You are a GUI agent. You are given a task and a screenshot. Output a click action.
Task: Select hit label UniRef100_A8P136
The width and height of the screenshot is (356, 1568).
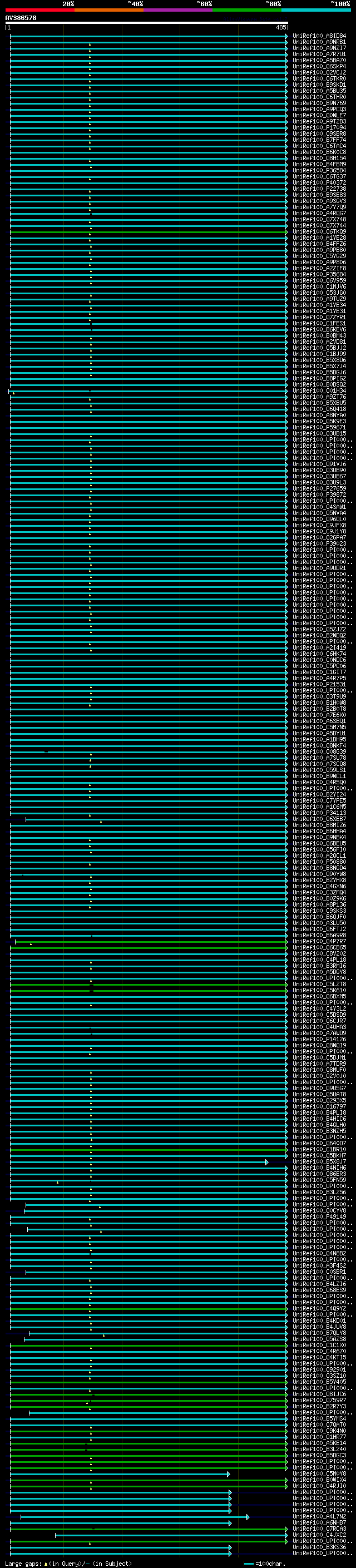click(x=319, y=904)
